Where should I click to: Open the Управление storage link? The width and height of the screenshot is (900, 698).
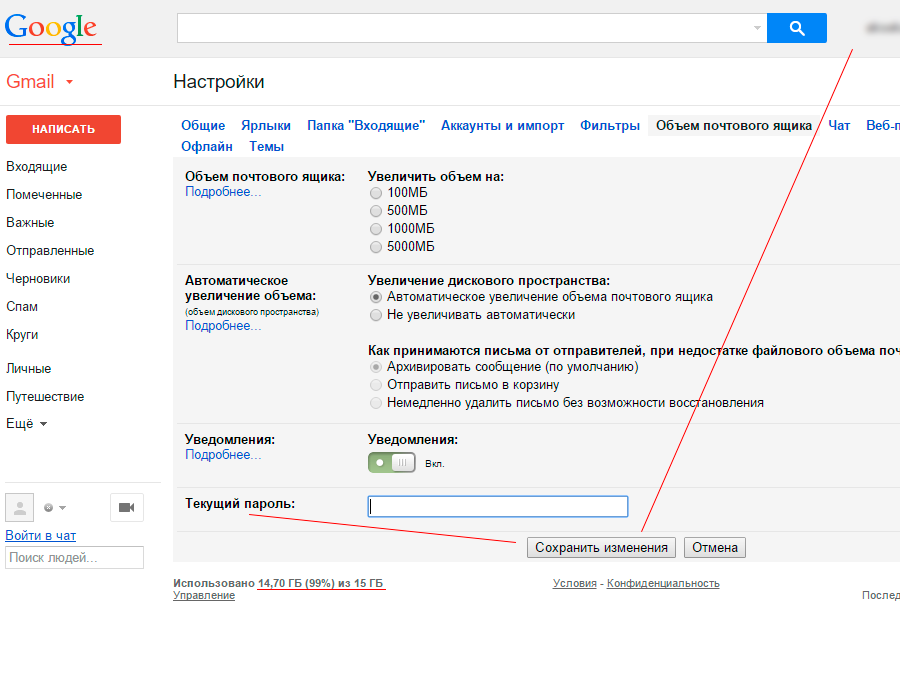(204, 595)
